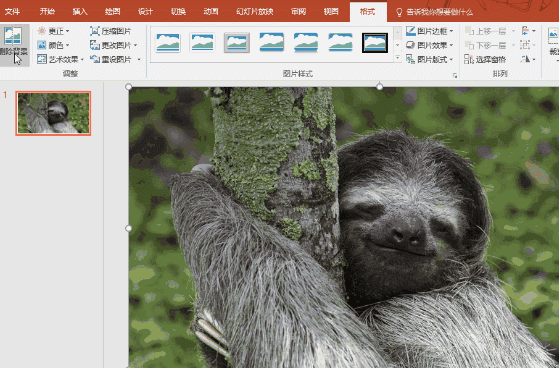Click the 删除背景 (Remove Background) button
The height and width of the screenshot is (368, 559).
click(x=14, y=44)
